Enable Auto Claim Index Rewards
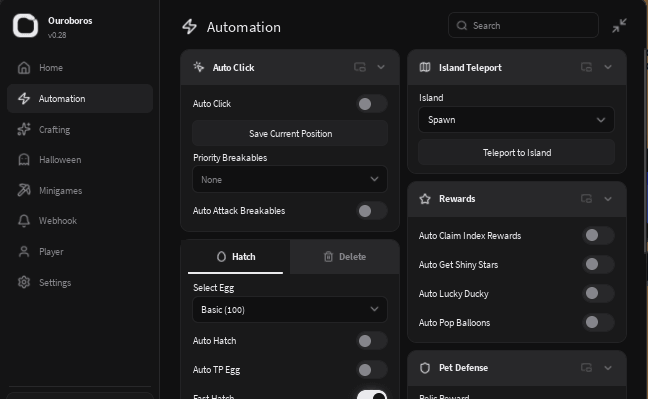The image size is (648, 399). tap(598, 235)
